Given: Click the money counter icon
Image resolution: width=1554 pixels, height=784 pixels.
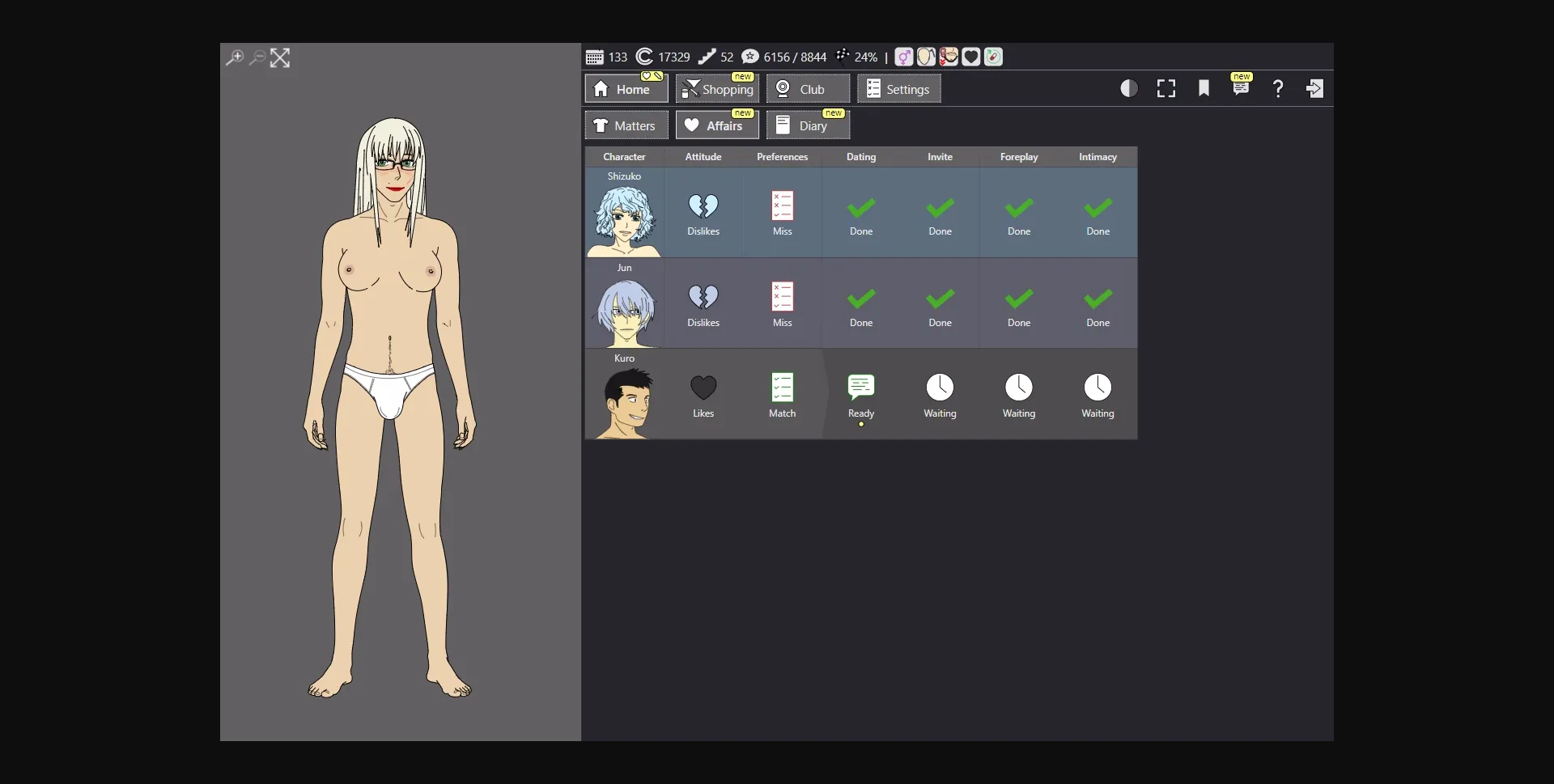Looking at the screenshot, I should coord(644,57).
